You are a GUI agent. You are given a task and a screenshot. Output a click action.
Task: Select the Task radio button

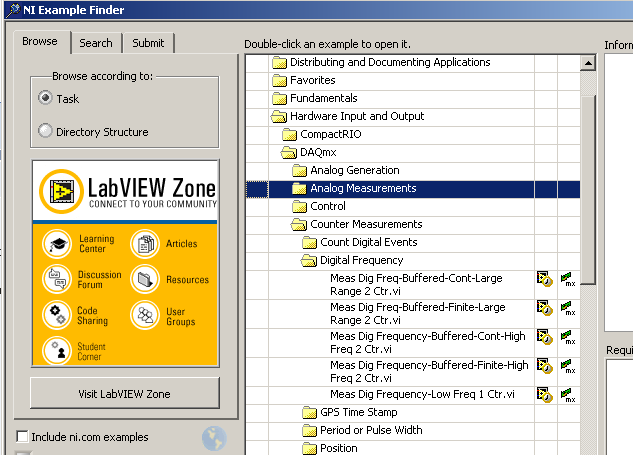click(x=45, y=98)
